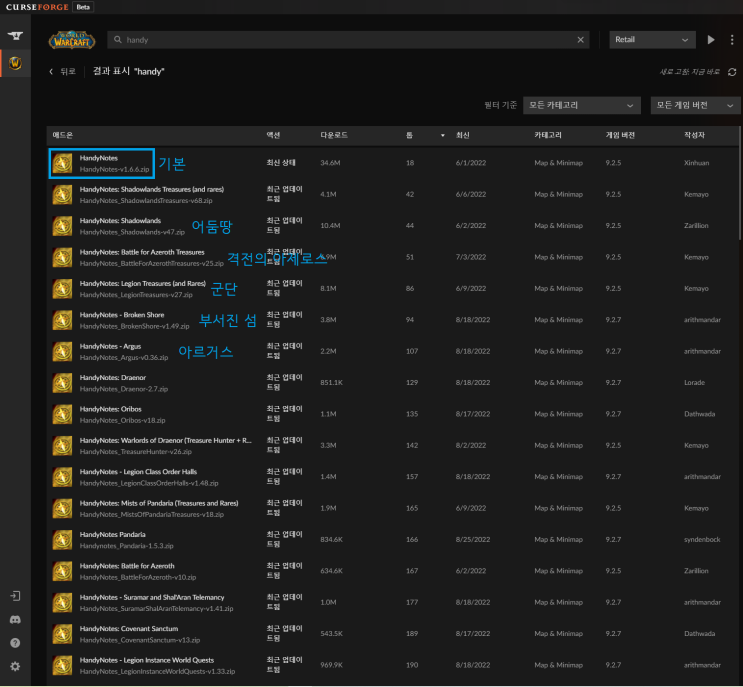Click the Beta badge next to CurseForge
743x687 pixels.
[x=83, y=7]
